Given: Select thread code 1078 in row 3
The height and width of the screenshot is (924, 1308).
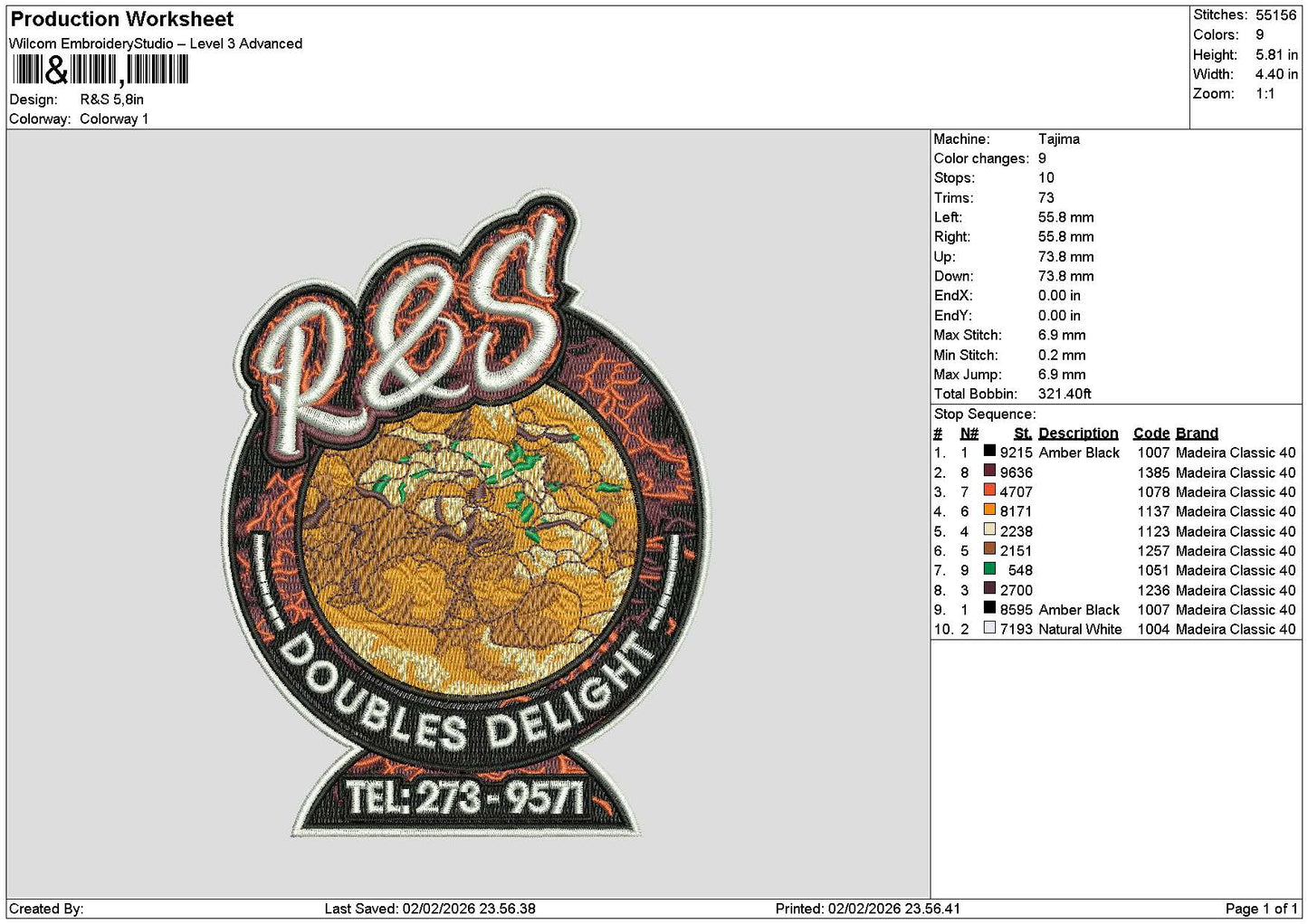Looking at the screenshot, I should pos(1153,492).
